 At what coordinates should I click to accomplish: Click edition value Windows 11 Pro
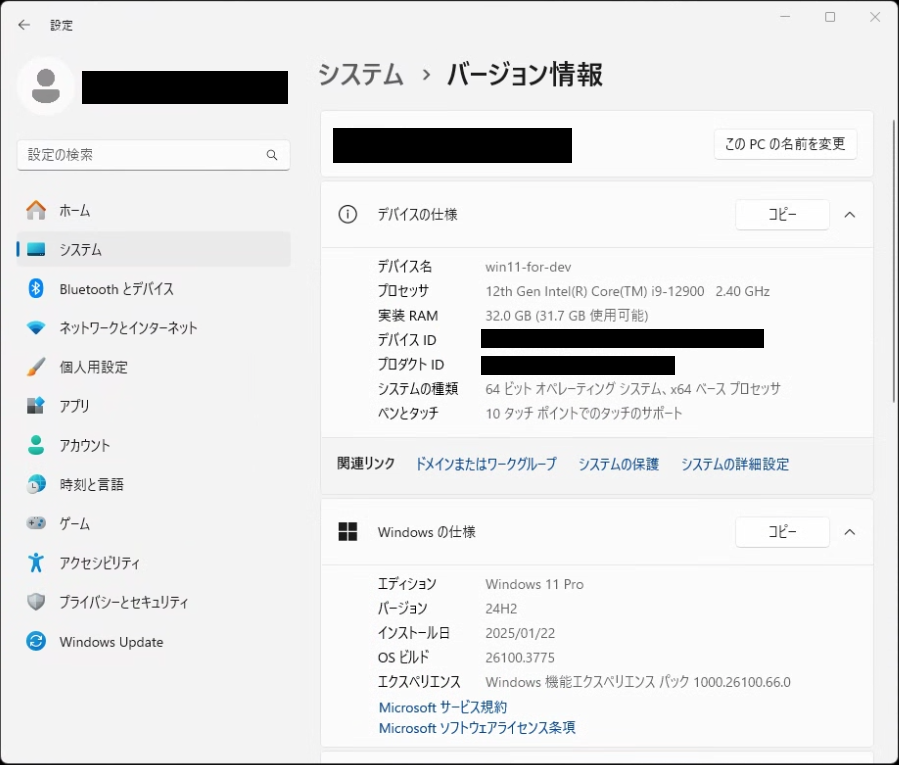(534, 584)
